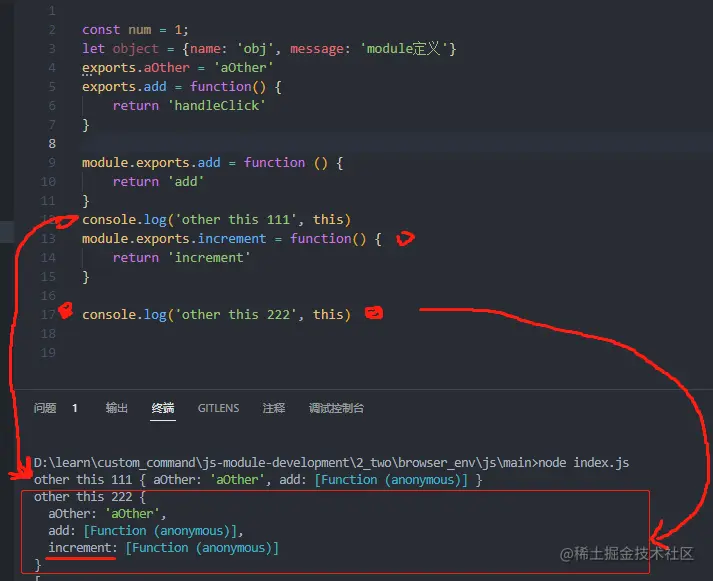Click line number 8 in gutter
This screenshot has height=581, width=713.
(52, 144)
